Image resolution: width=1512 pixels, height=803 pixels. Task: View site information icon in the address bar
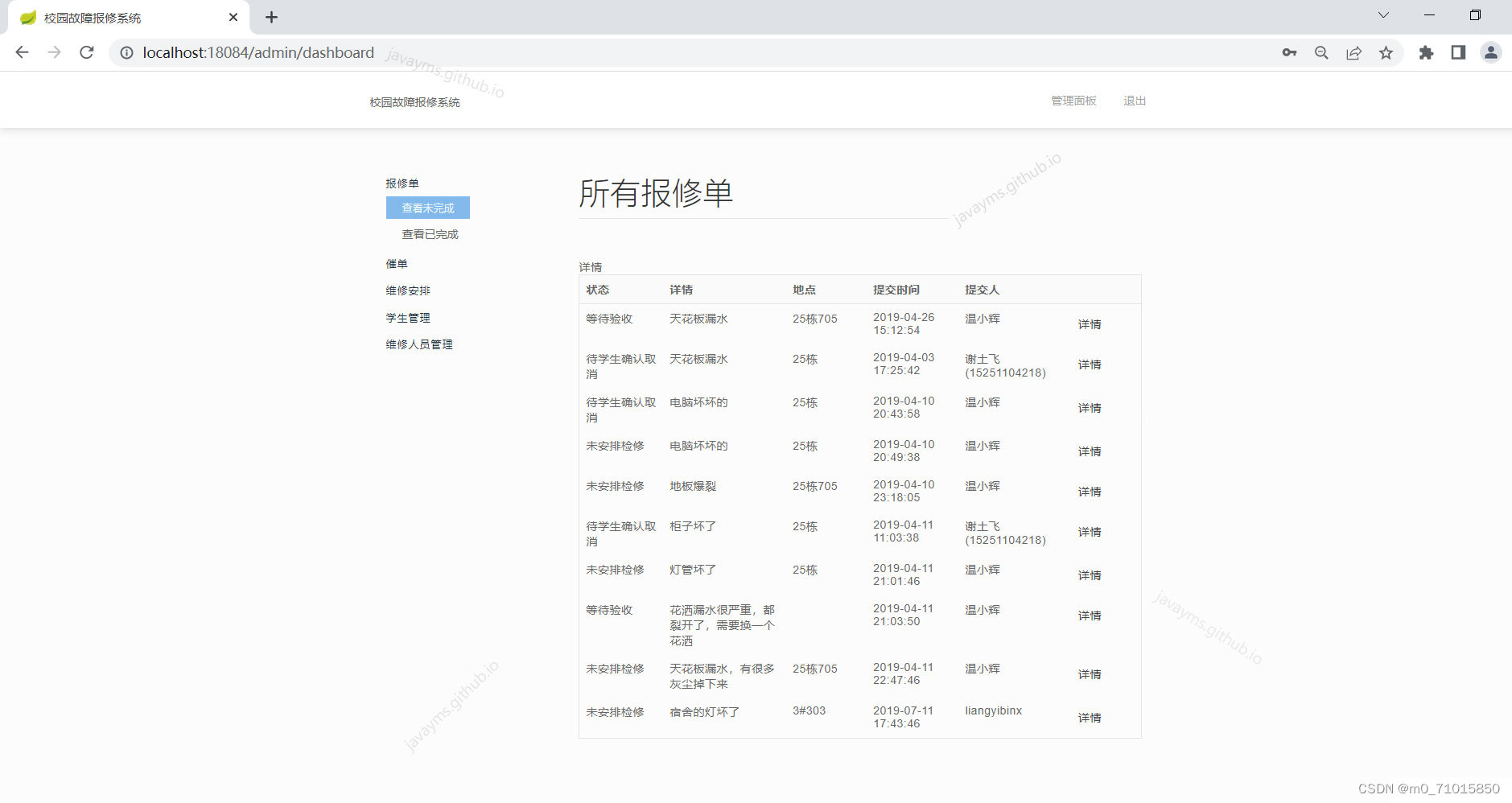126,53
